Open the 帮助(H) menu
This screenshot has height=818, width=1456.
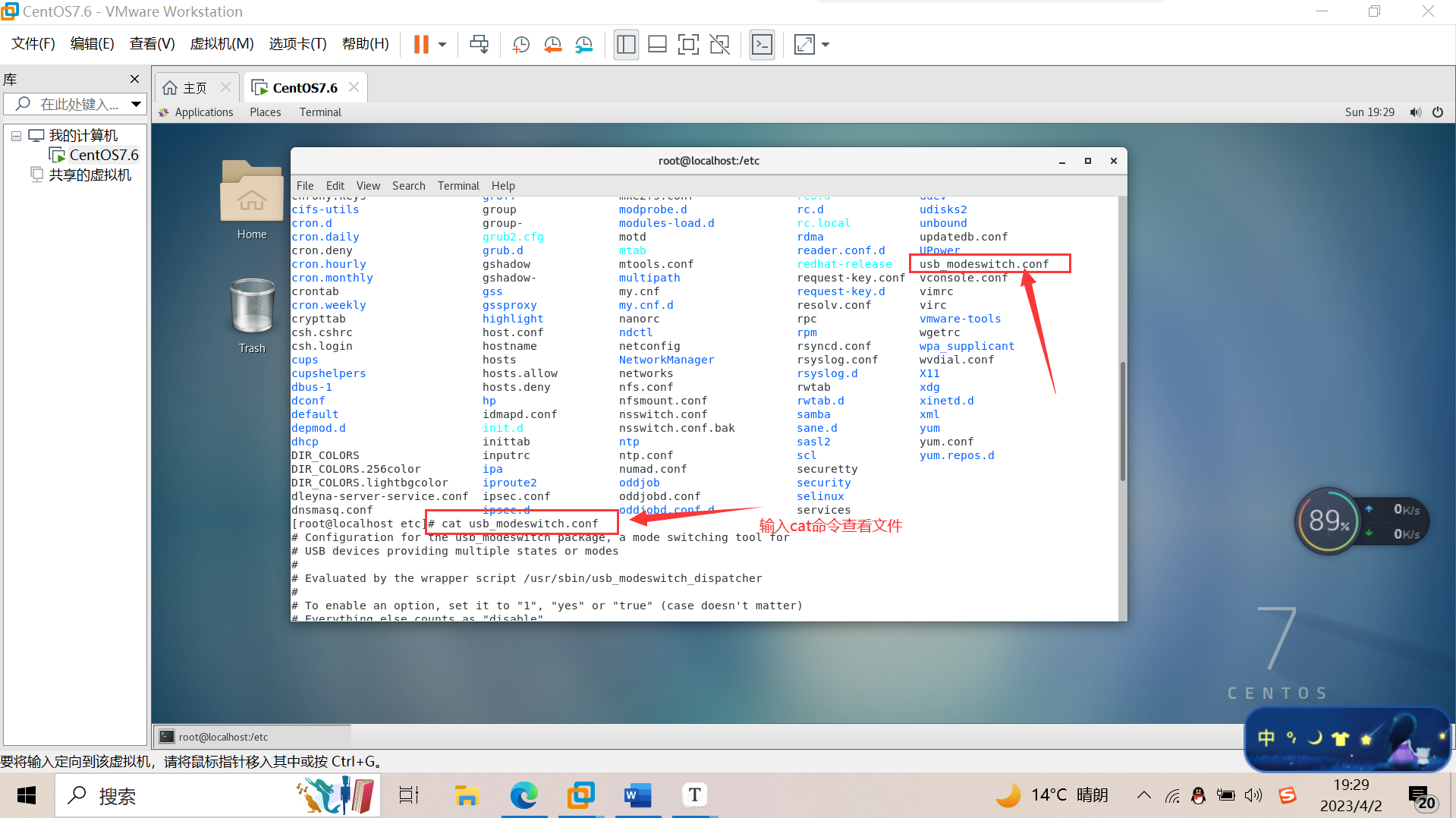point(366,43)
